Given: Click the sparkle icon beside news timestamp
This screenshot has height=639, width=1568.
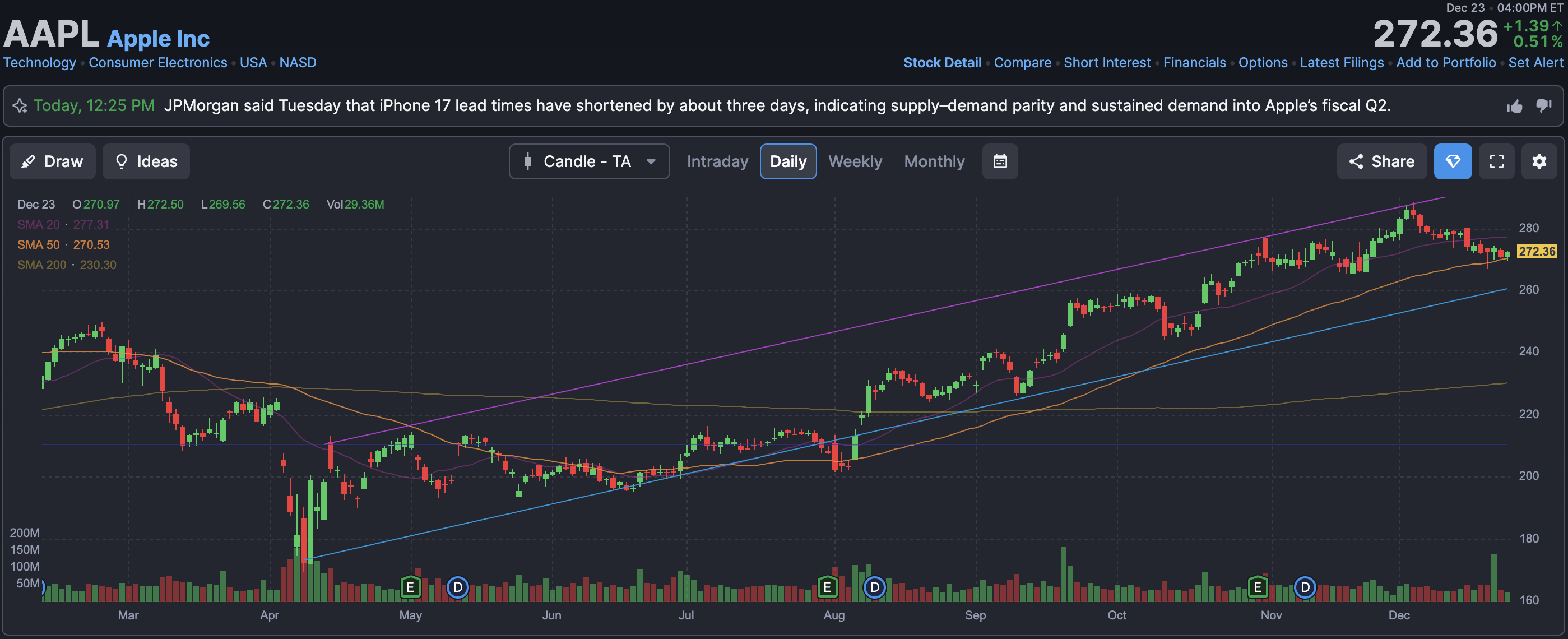Looking at the screenshot, I should click(20, 106).
